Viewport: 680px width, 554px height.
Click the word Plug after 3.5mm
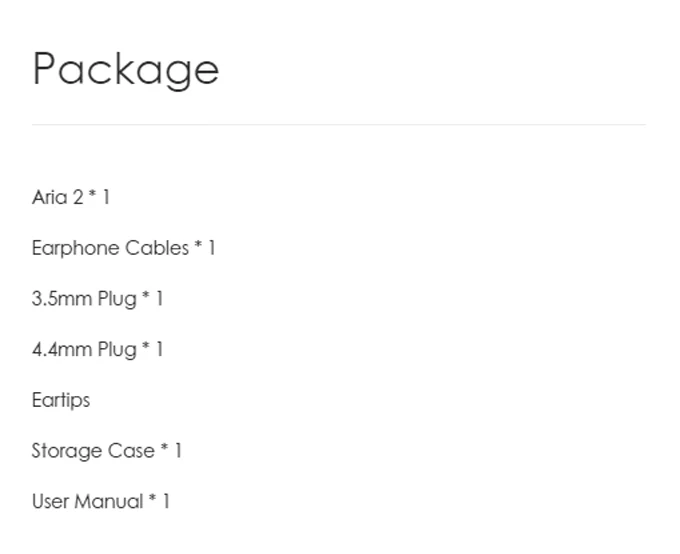(x=117, y=299)
